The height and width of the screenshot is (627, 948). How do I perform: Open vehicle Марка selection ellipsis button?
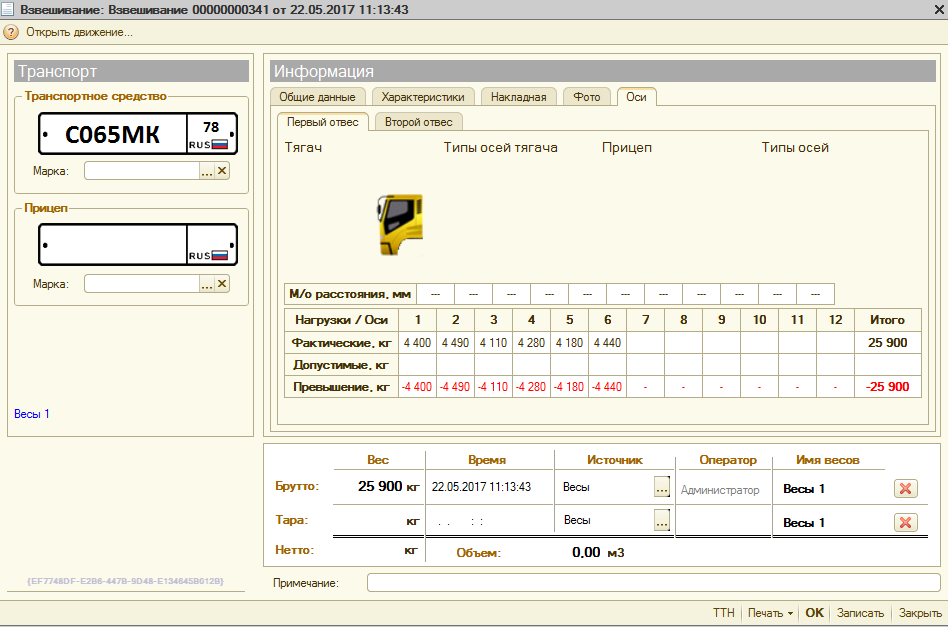pyautogui.click(x=207, y=171)
